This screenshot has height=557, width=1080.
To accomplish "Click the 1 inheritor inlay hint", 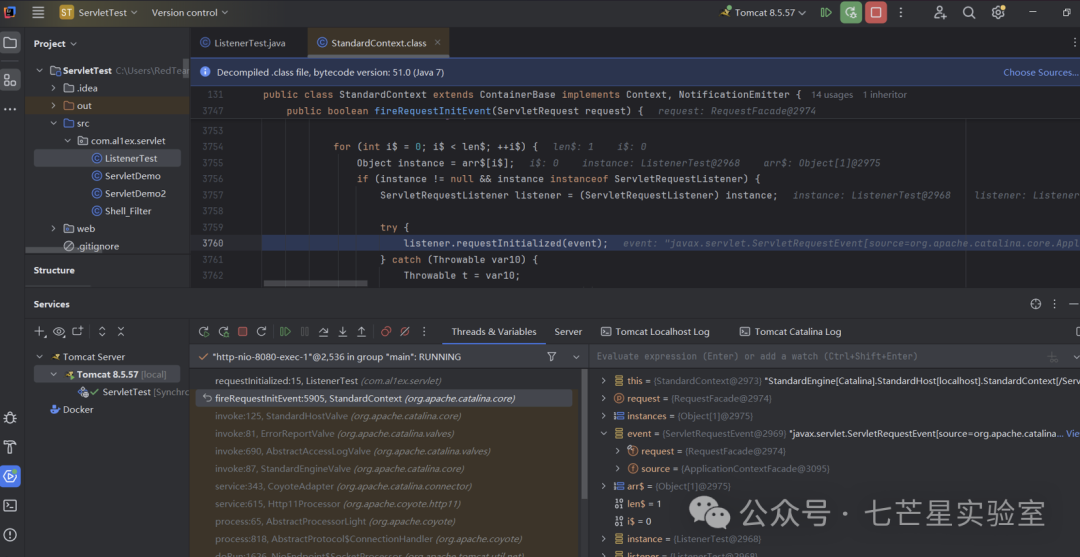I will click(x=884, y=95).
